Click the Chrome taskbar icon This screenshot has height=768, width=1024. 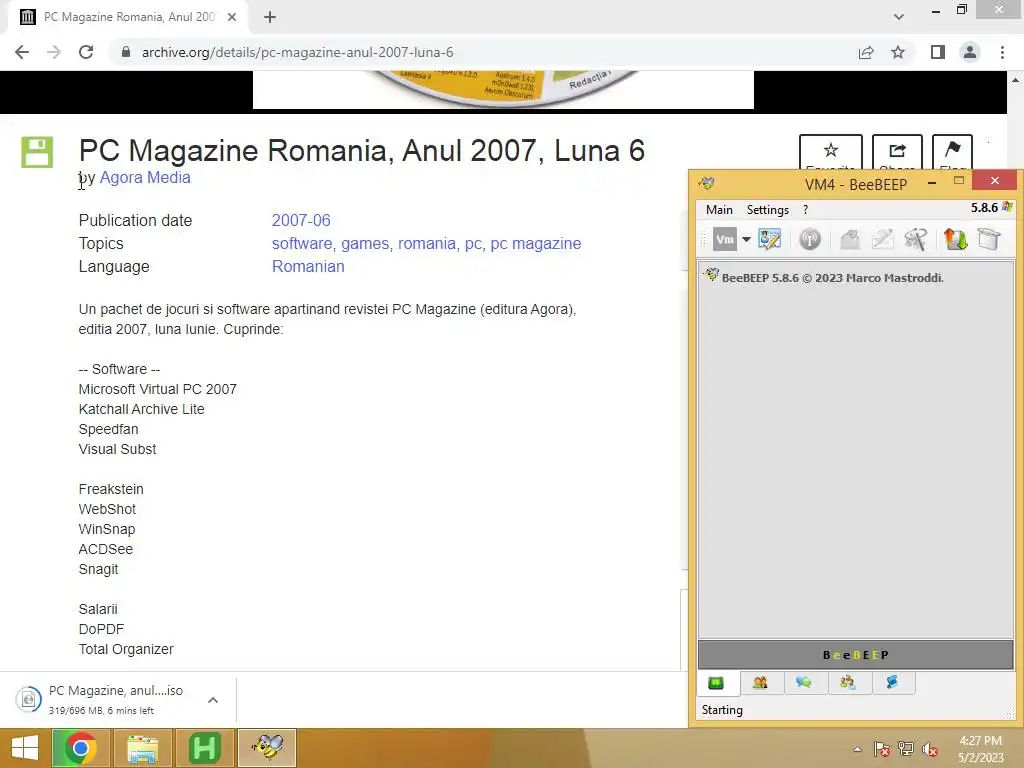click(x=81, y=748)
